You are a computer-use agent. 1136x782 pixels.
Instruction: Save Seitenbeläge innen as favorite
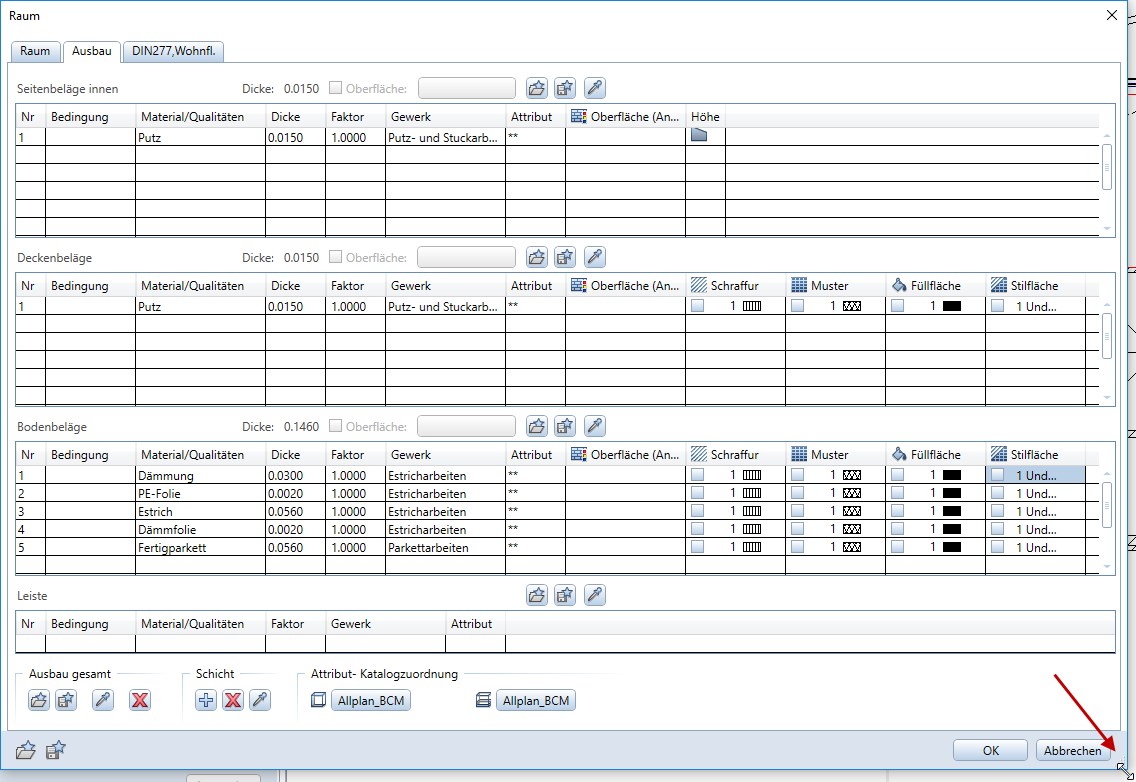click(565, 88)
